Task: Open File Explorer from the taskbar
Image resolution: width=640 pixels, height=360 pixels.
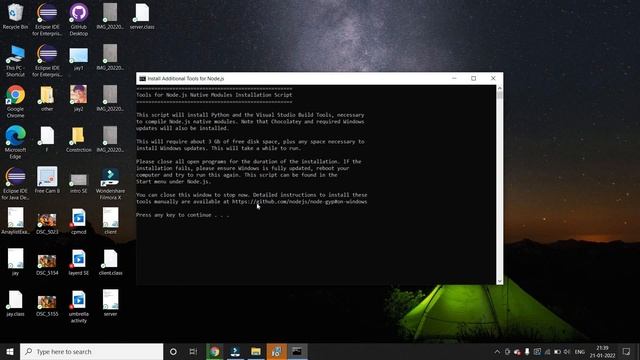Action: (x=256, y=351)
